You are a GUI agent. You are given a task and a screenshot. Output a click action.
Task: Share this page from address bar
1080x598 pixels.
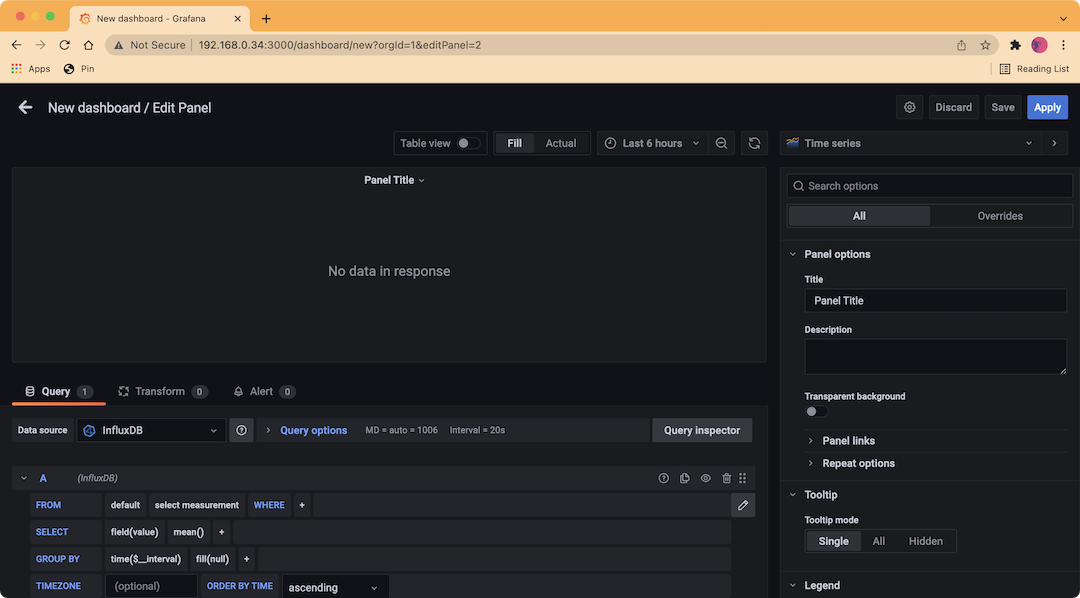(x=962, y=45)
